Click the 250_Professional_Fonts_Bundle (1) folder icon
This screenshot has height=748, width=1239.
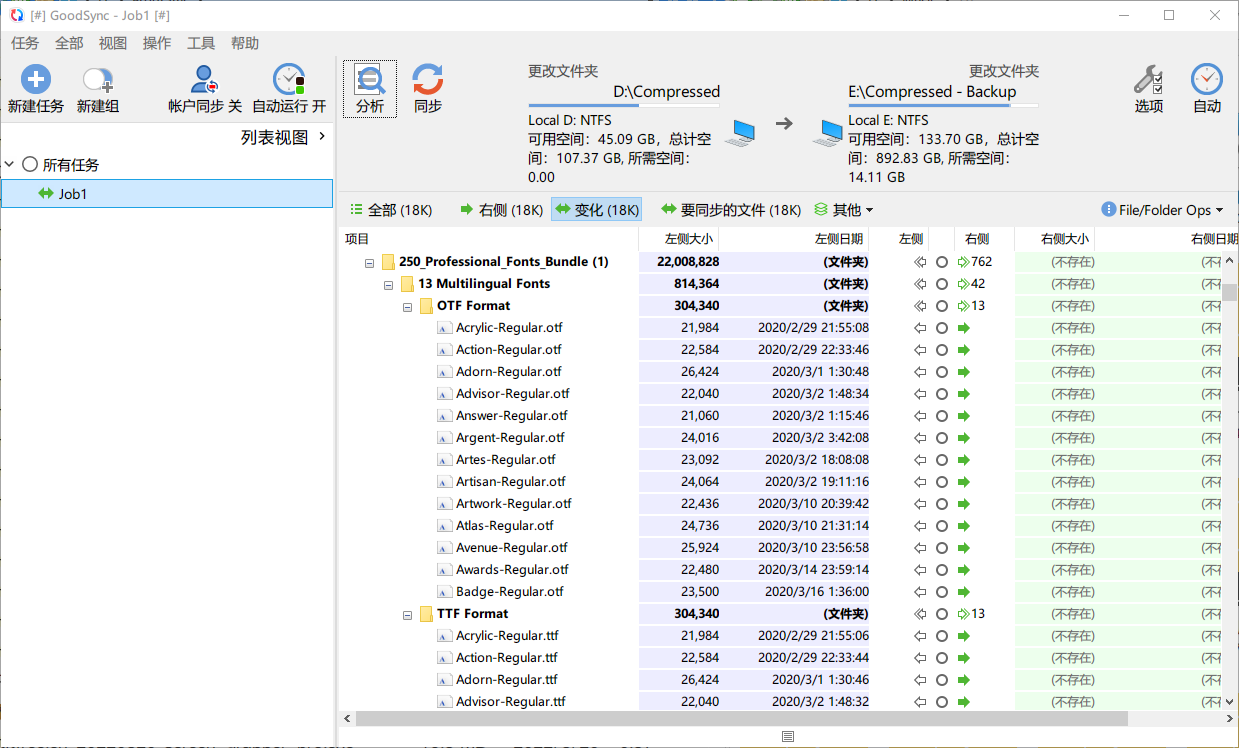(x=388, y=262)
